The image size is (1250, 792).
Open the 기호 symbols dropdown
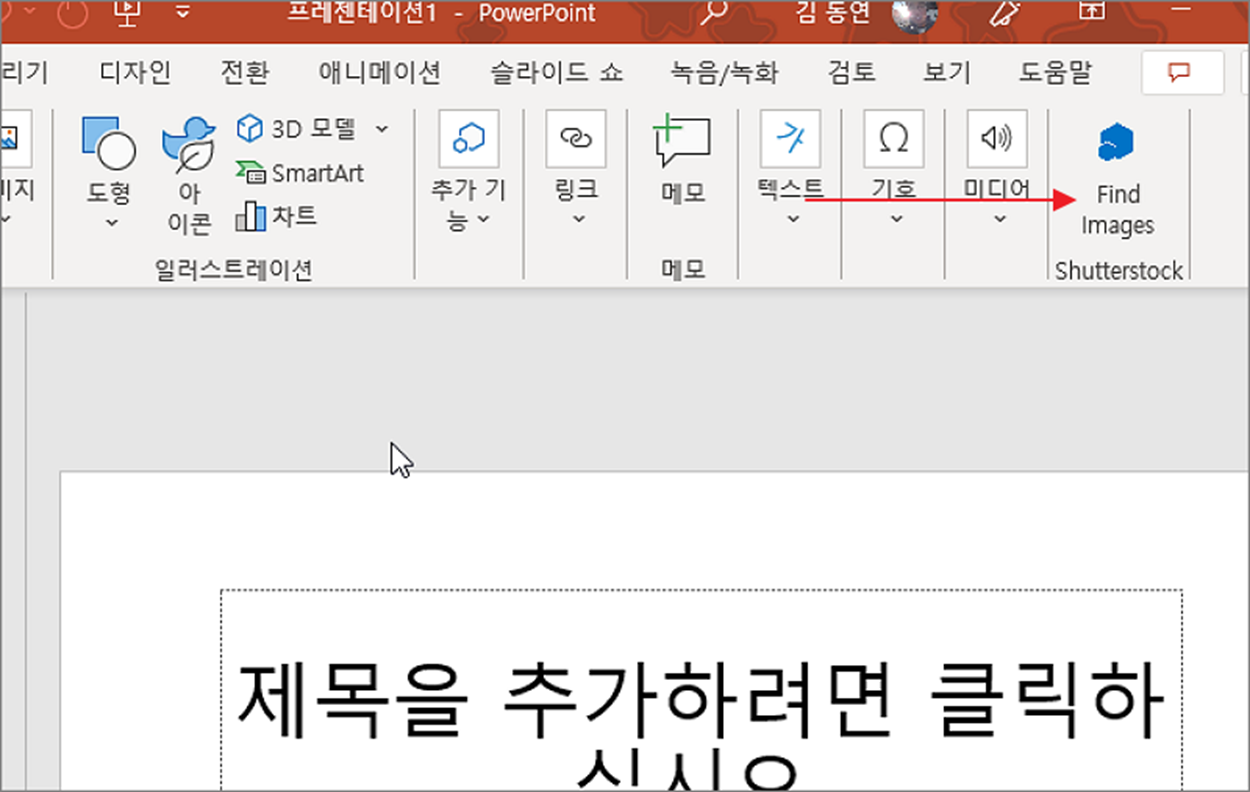coord(893,170)
